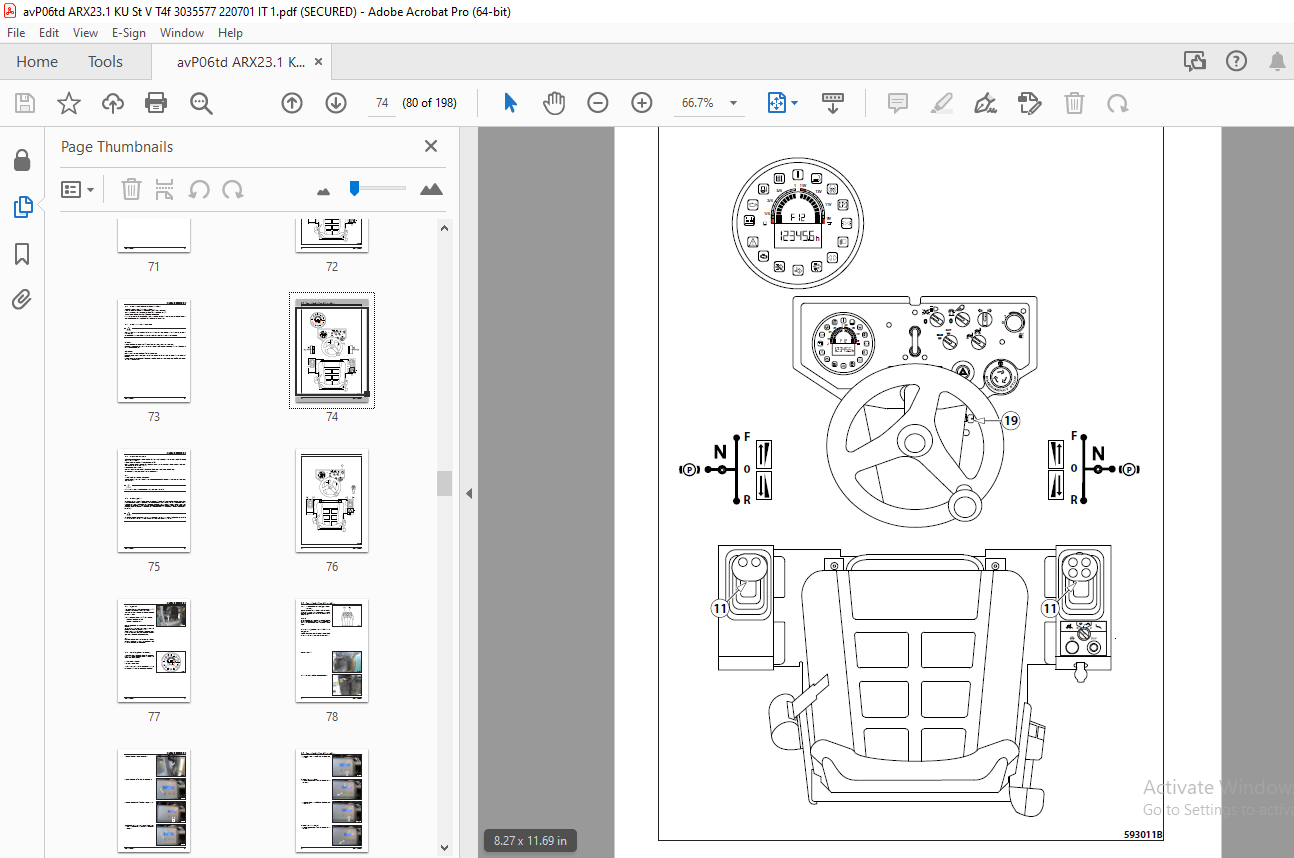
Task: Open the Window menu
Action: point(182,32)
